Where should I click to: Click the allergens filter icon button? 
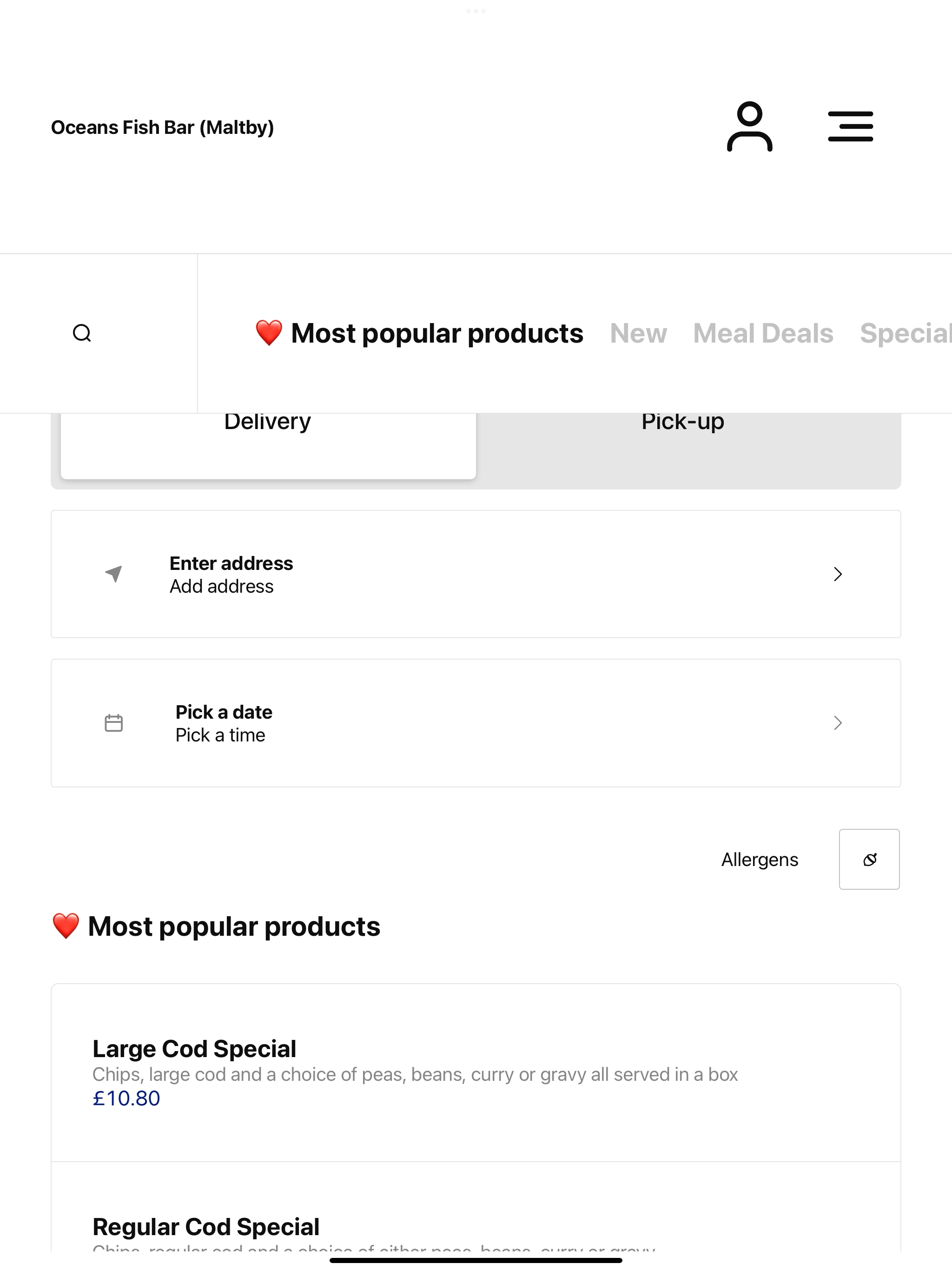(x=869, y=859)
